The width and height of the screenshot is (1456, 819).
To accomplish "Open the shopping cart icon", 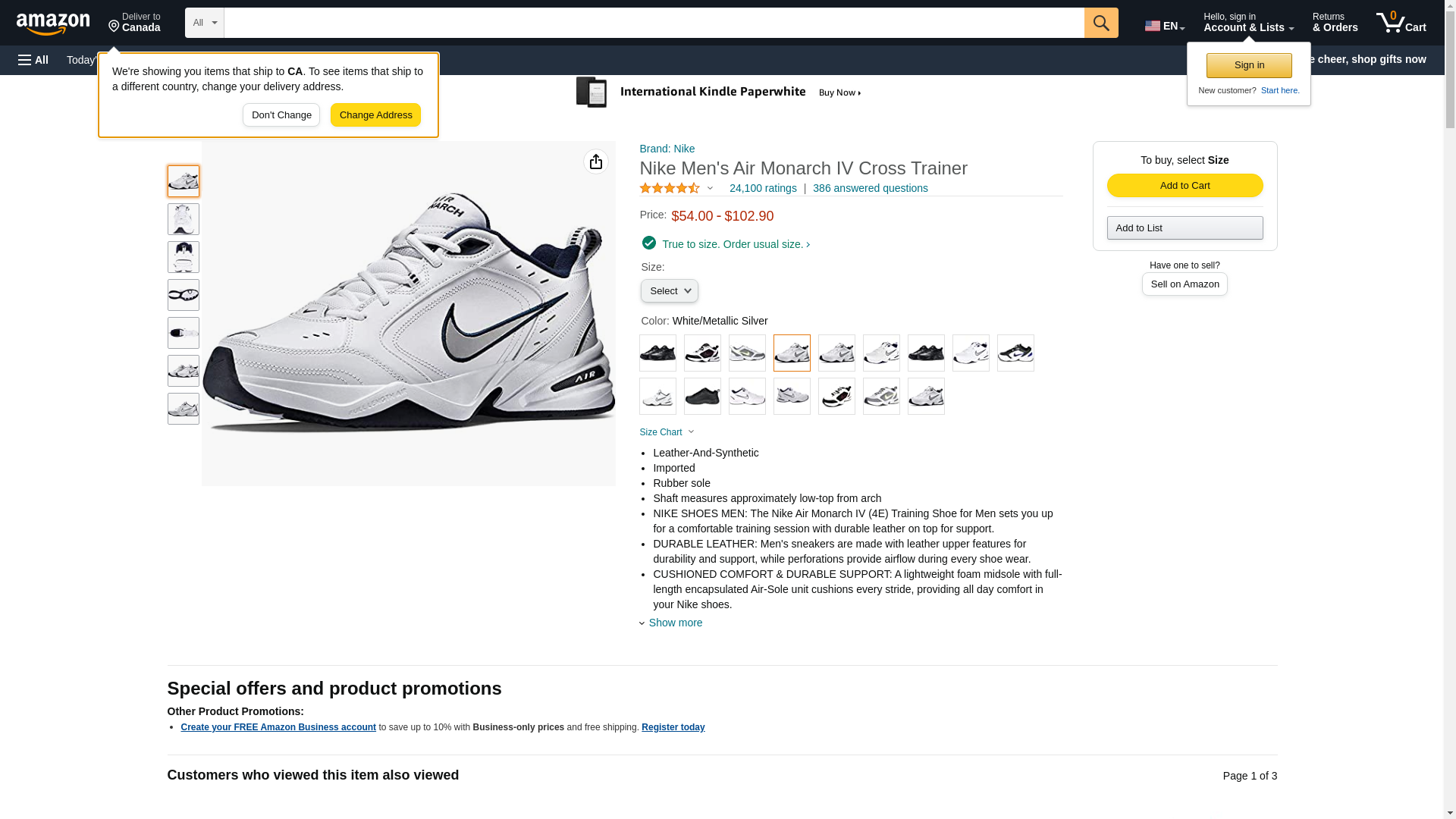I will [x=1401, y=23].
